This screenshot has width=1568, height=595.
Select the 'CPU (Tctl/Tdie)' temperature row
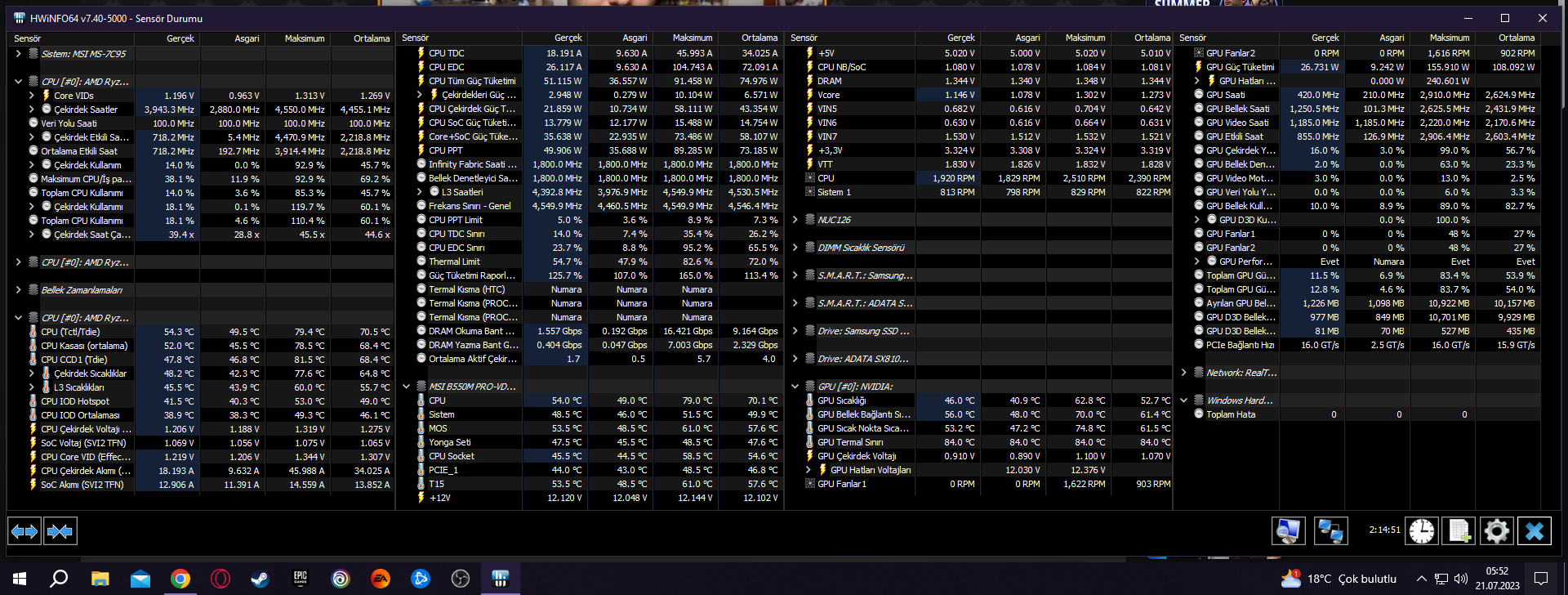point(201,332)
